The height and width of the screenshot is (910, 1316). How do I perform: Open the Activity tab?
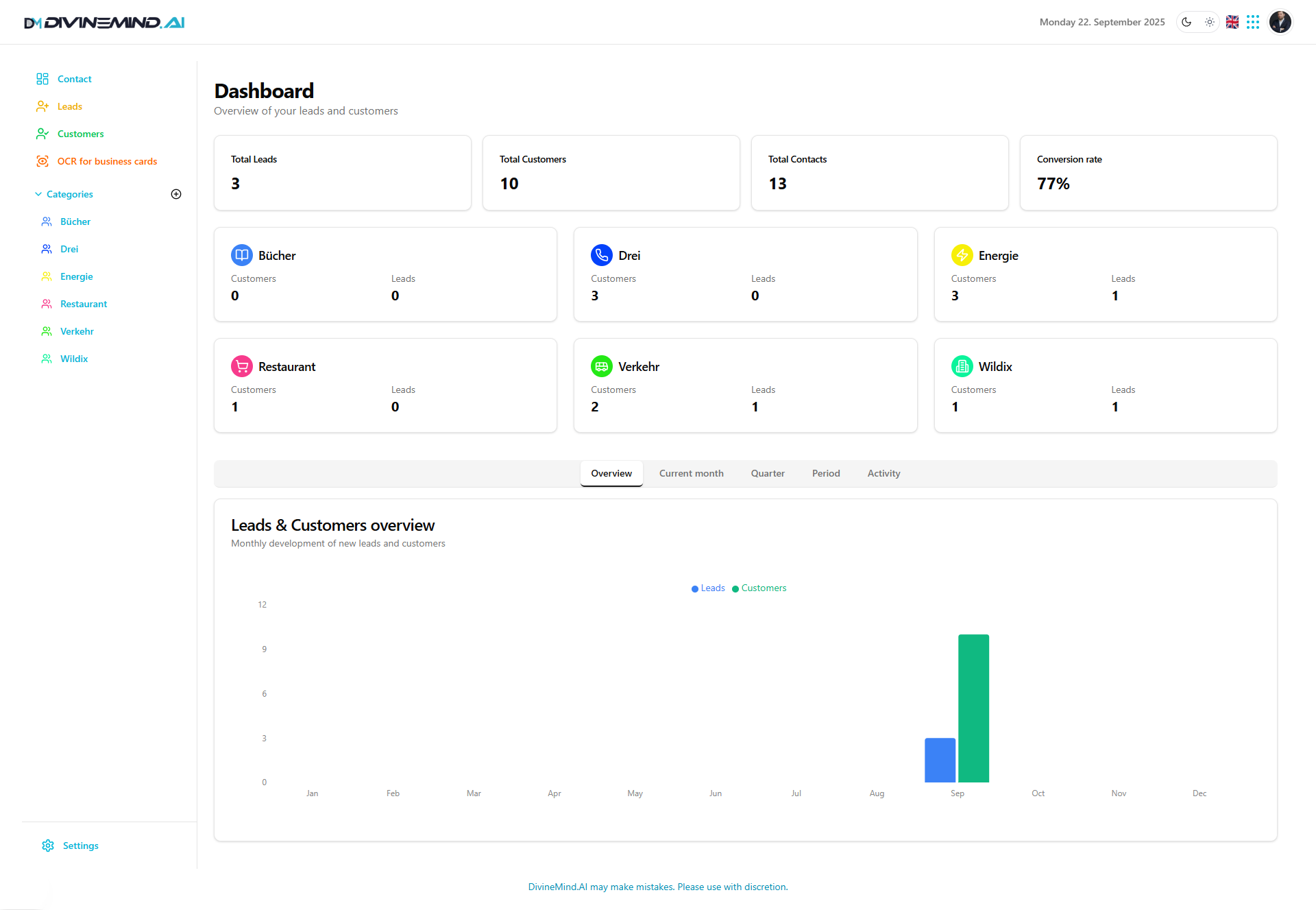[884, 473]
